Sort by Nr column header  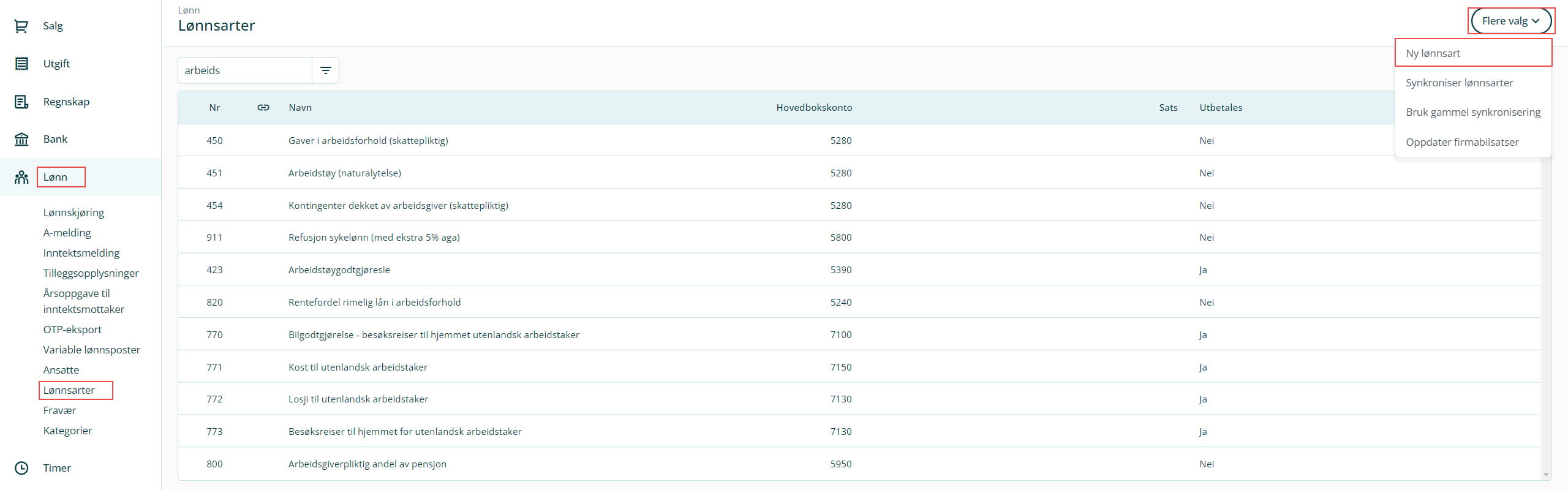(214, 108)
